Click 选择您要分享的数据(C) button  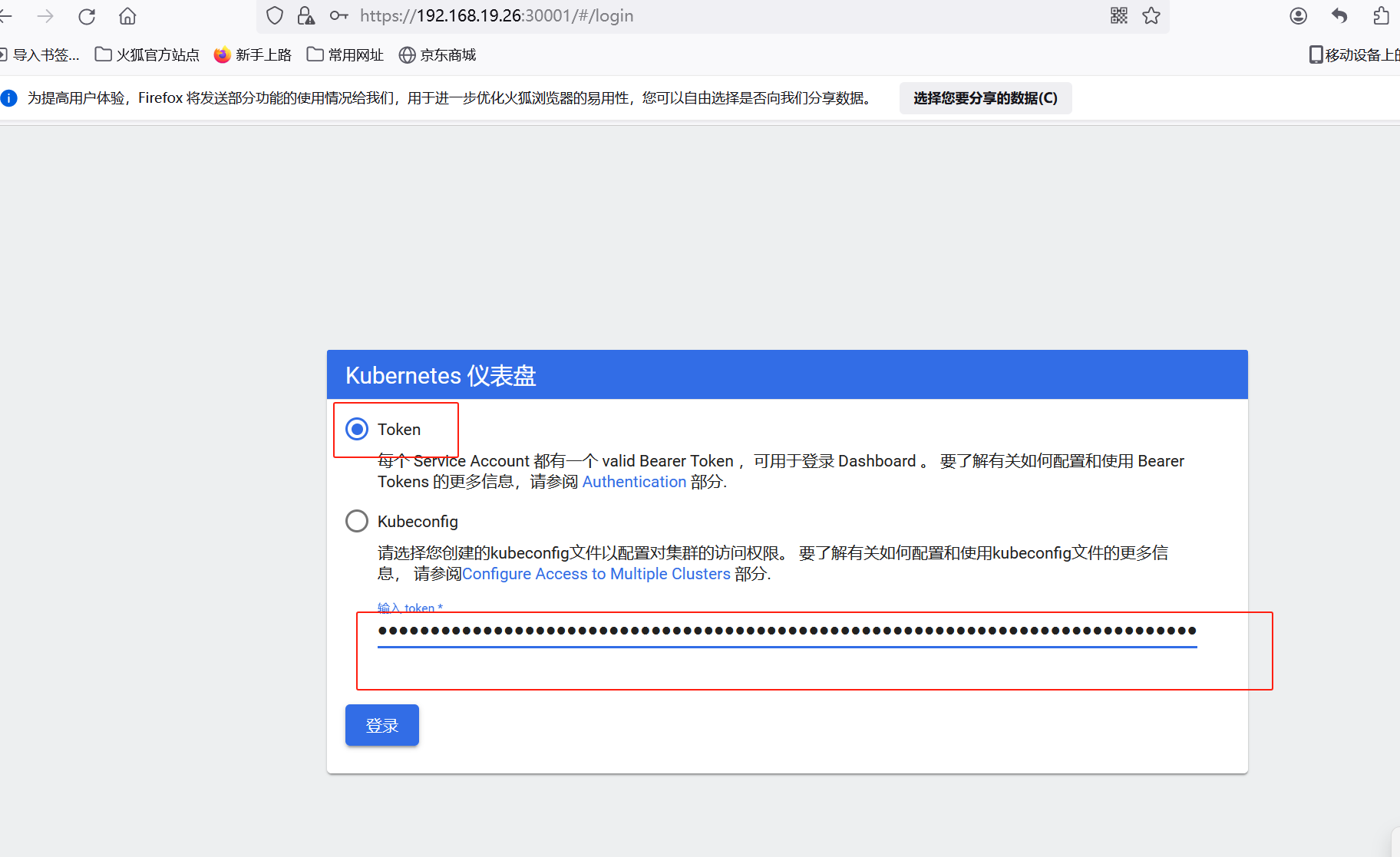pos(986,98)
